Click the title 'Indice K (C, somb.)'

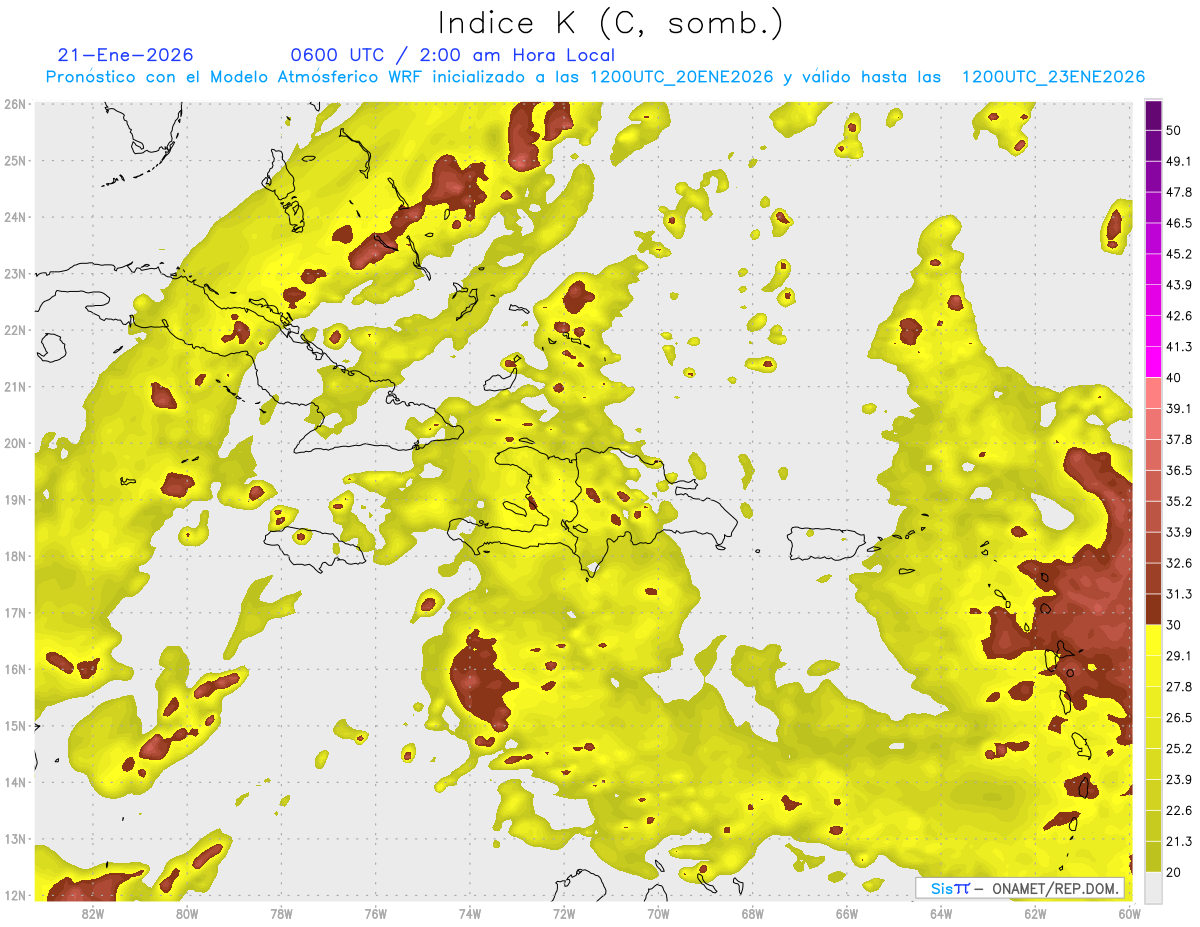pos(609,22)
